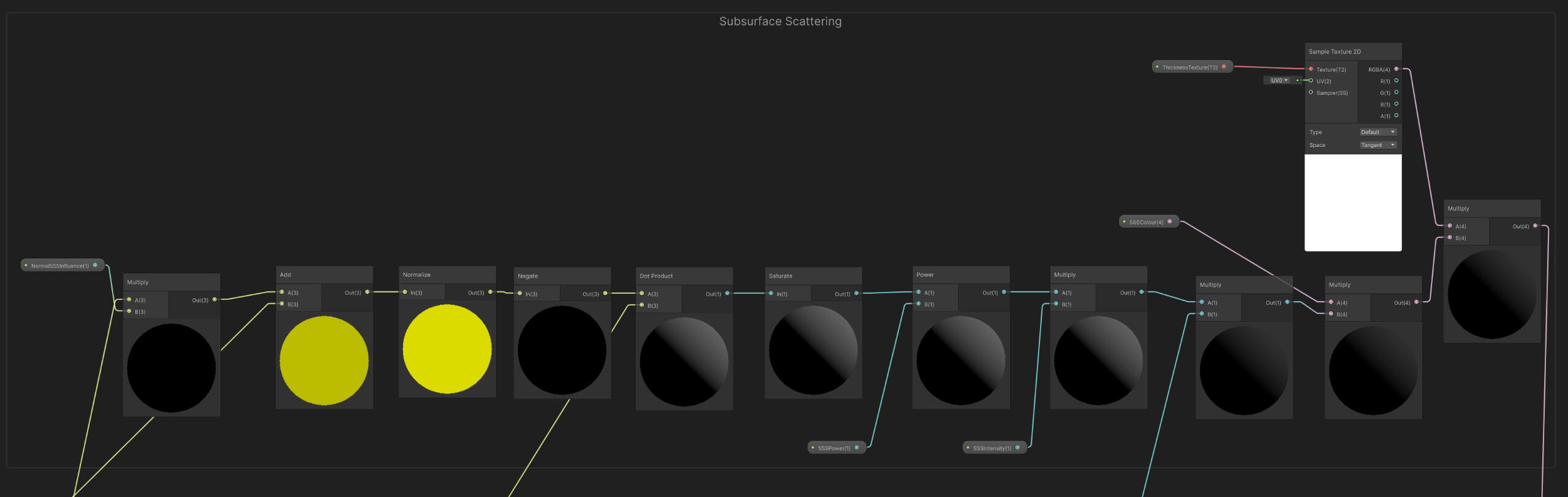The width and height of the screenshot is (1568, 497).
Task: Click the In(1) port on the Saturate node
Action: click(771, 293)
